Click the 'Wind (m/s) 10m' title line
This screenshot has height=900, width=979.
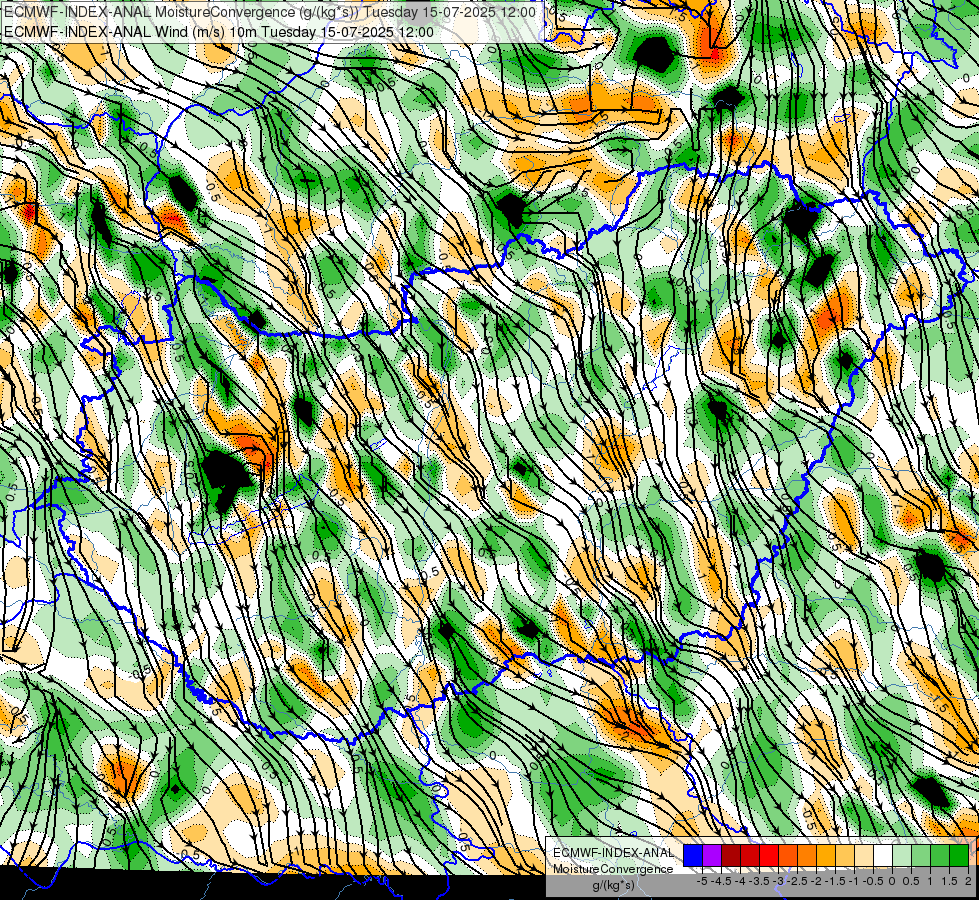219,32
